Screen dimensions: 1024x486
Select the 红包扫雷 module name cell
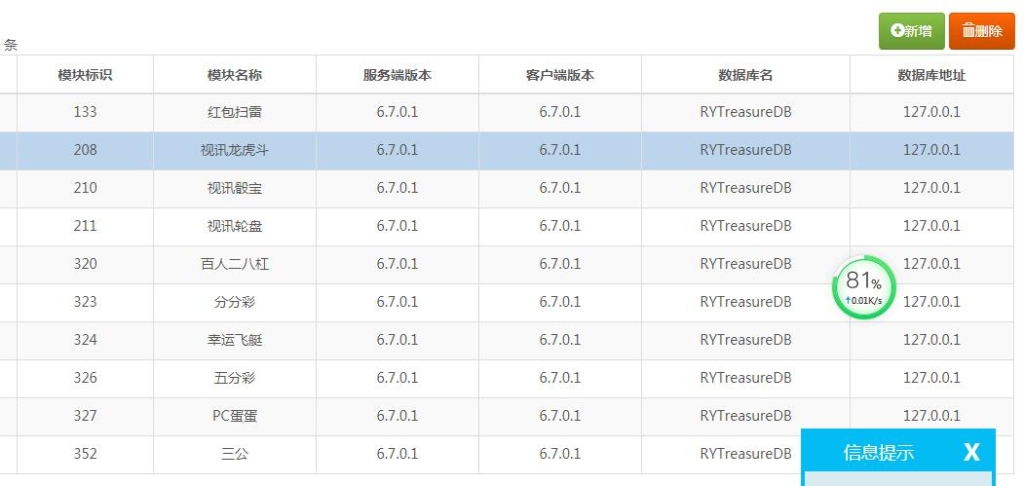234,112
